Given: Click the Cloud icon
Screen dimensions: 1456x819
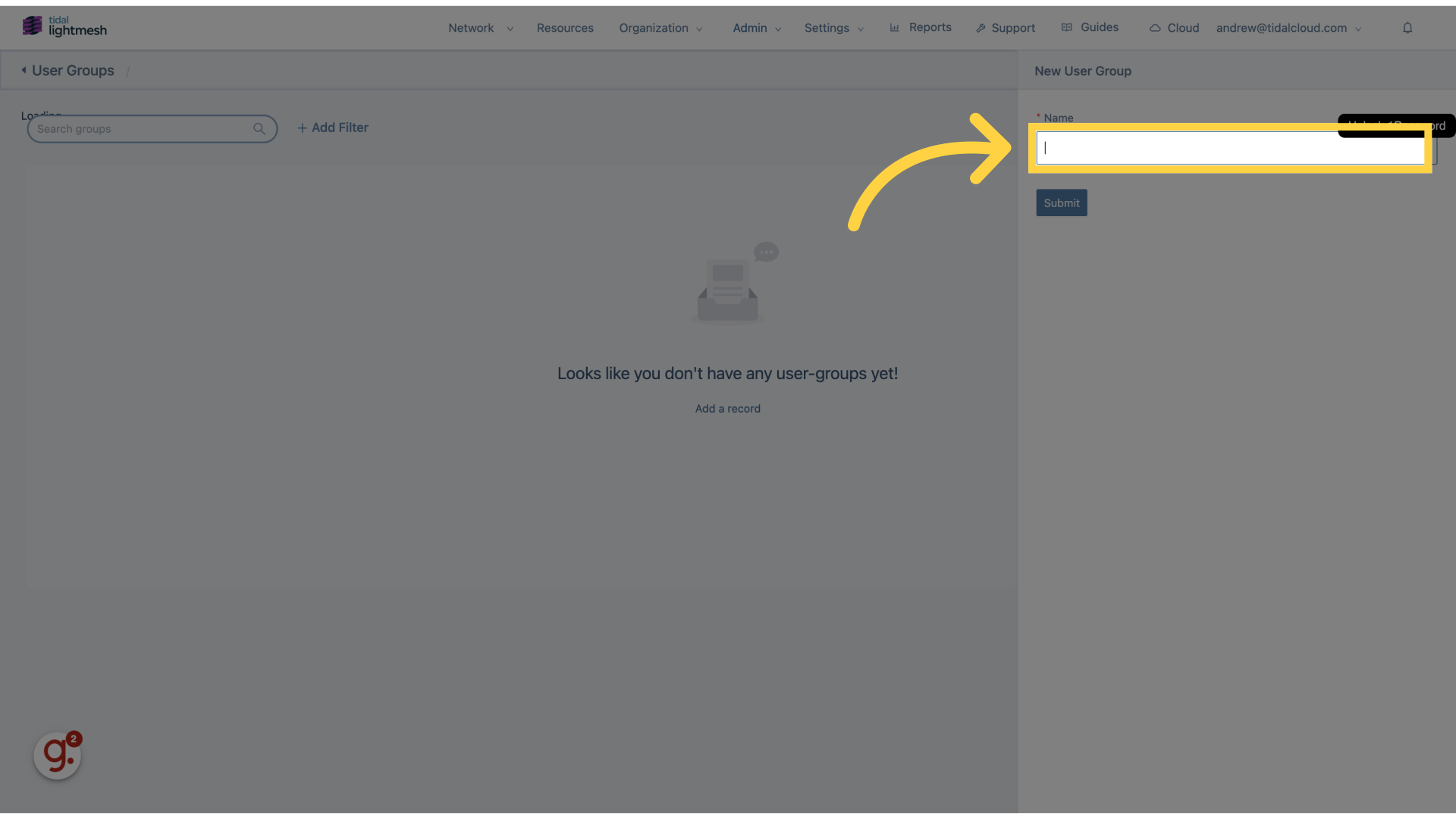Looking at the screenshot, I should coord(1155,27).
